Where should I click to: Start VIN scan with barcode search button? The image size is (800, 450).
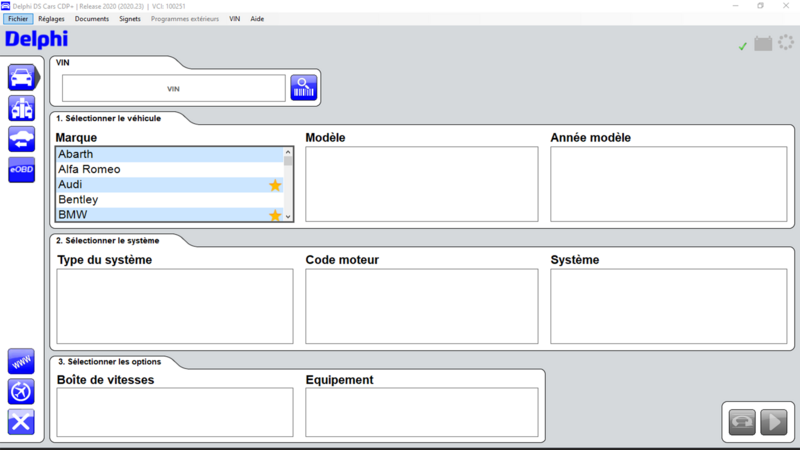pos(304,88)
